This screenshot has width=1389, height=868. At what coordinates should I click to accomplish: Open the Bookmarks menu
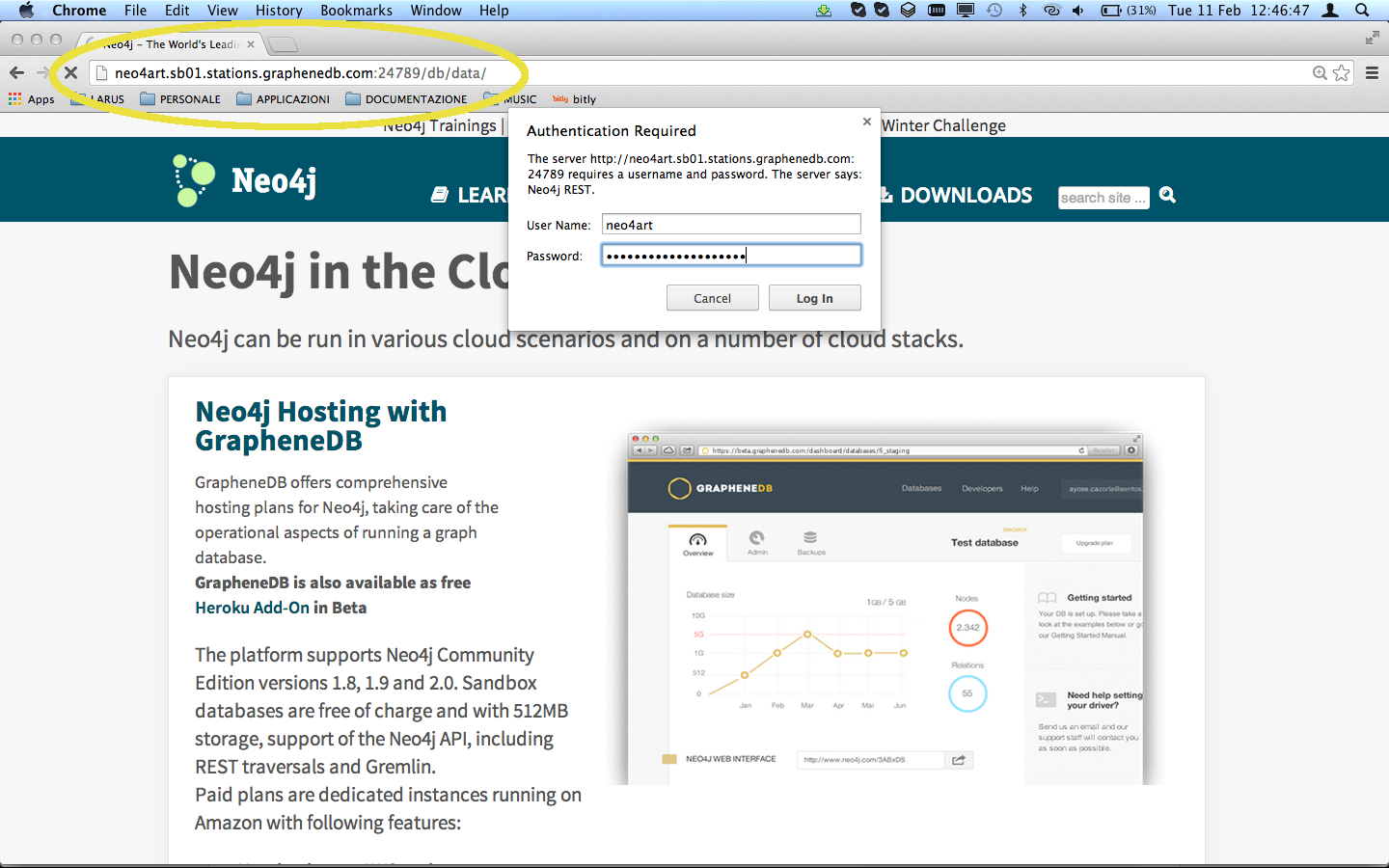(x=357, y=11)
